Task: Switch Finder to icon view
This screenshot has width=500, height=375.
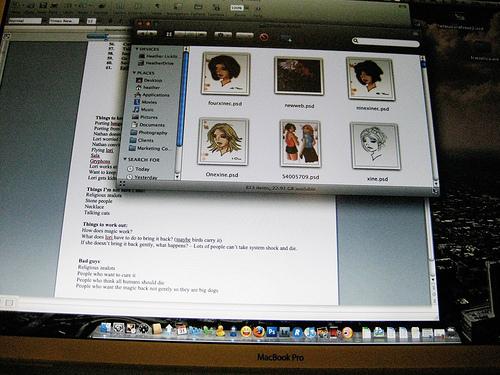Action: point(169,34)
